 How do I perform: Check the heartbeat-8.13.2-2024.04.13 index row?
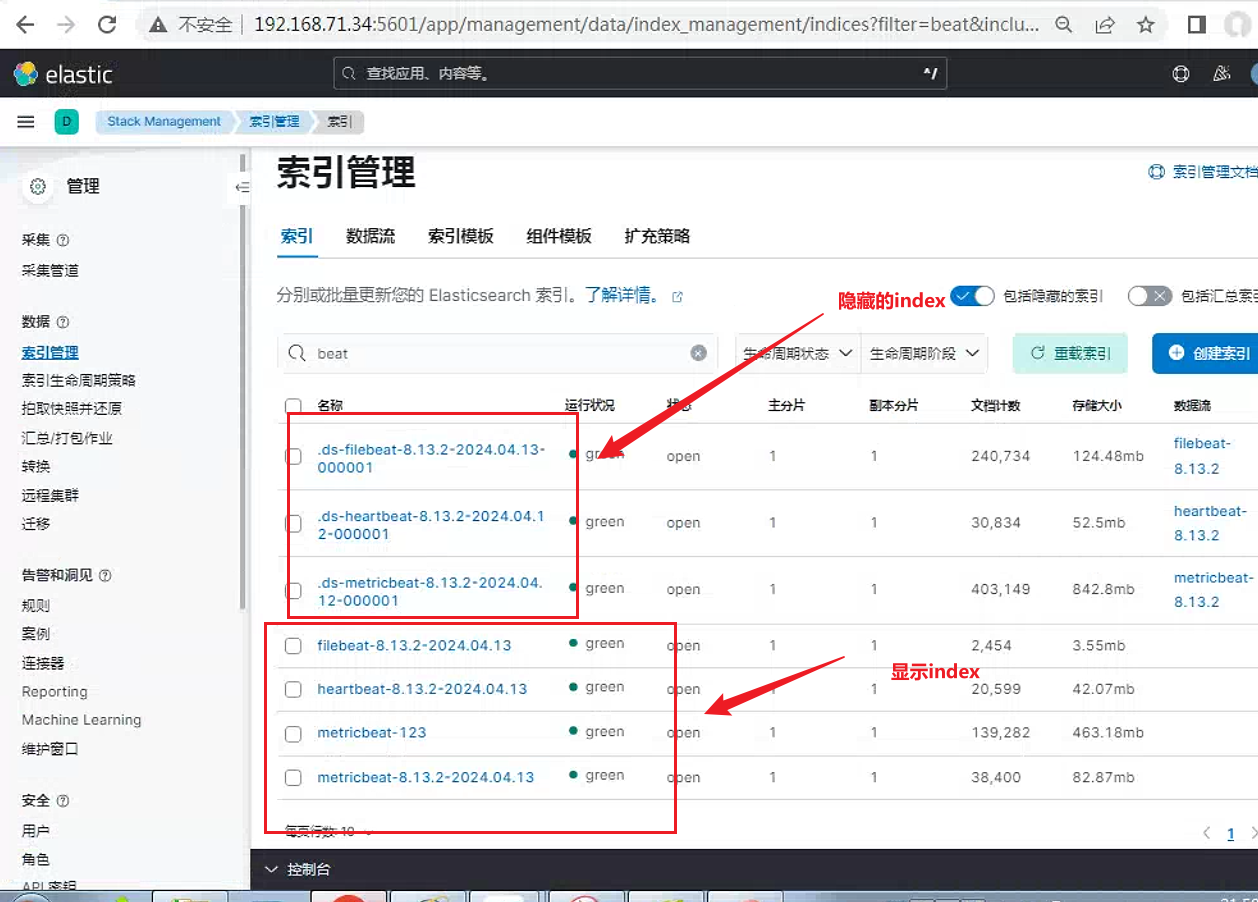pyautogui.click(x=293, y=690)
